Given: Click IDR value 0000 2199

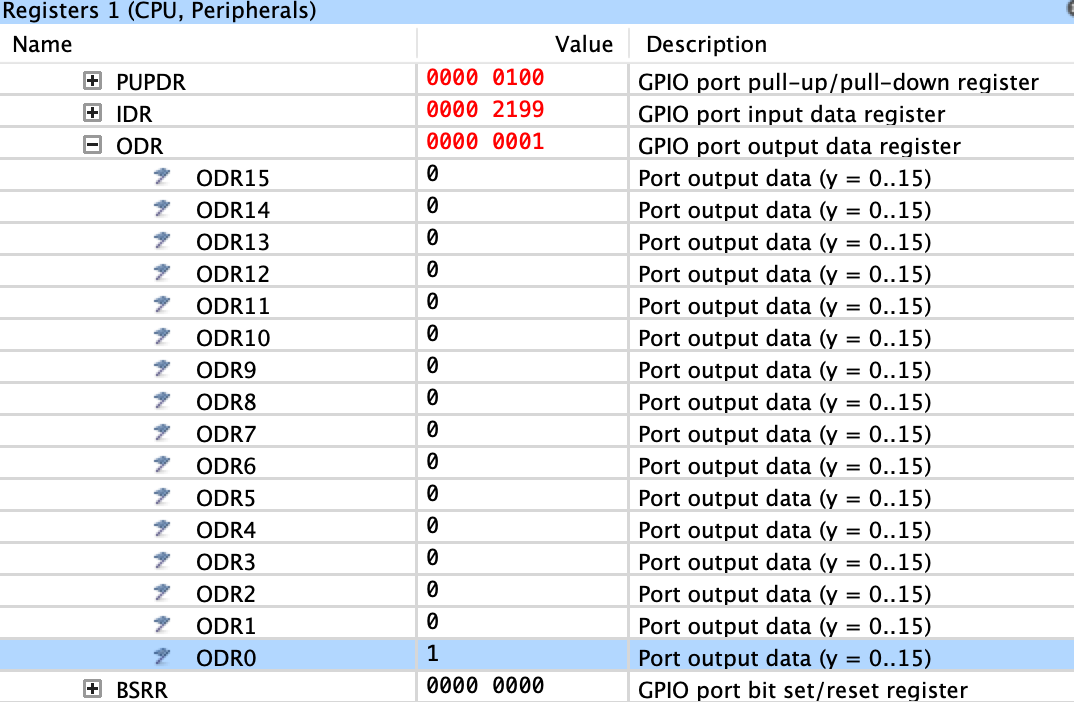Looking at the screenshot, I should (x=485, y=110).
